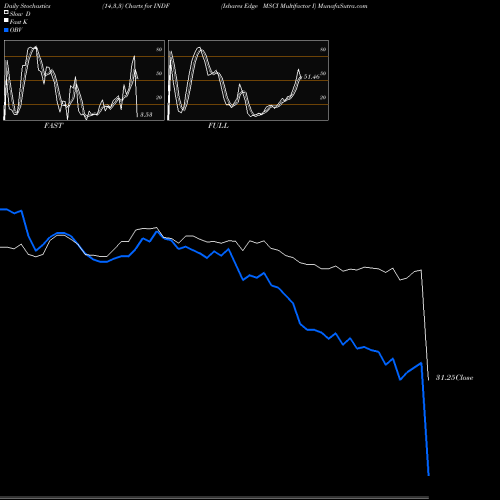The image size is (500, 500).
Task: Click the 'OBV' legend label
Action: click(x=16, y=30)
